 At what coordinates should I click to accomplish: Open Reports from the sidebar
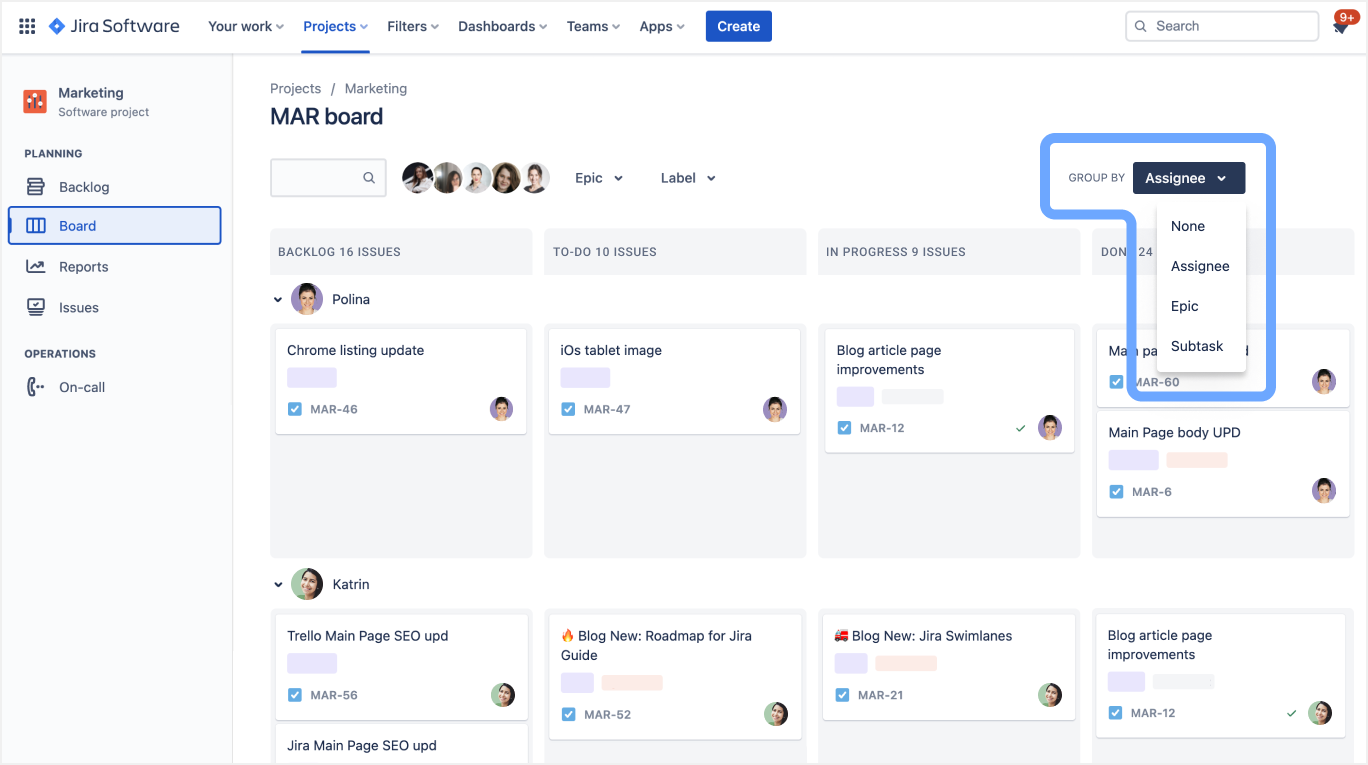click(x=83, y=266)
